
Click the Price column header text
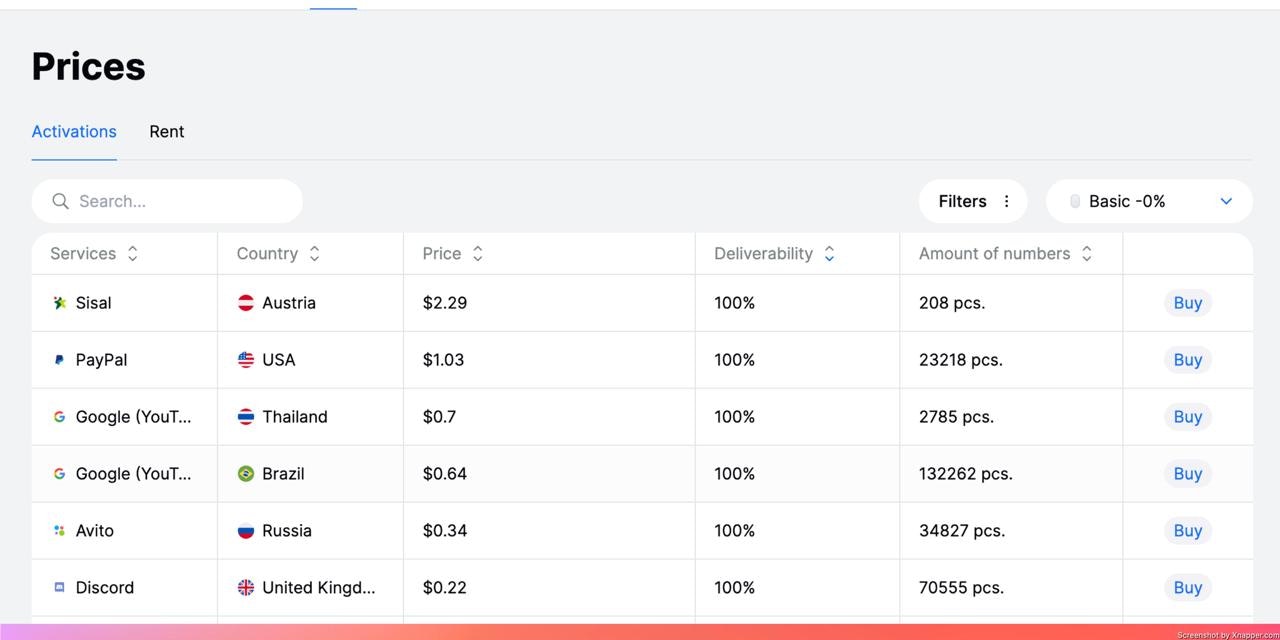tap(442, 254)
